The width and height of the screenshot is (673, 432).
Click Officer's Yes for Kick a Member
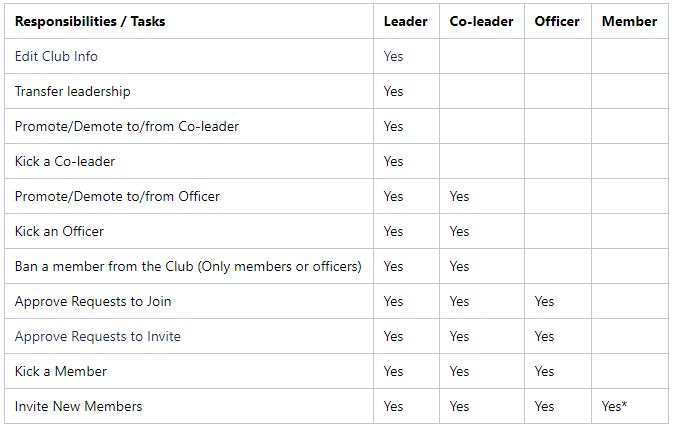(544, 372)
